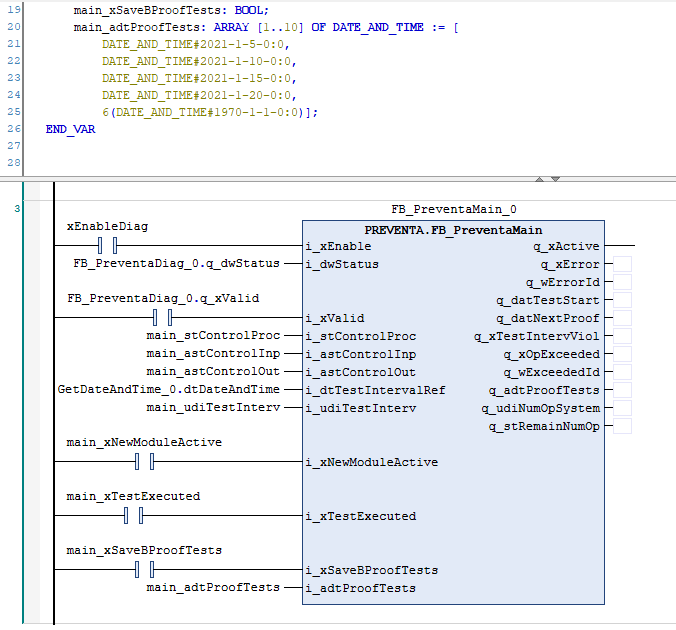Click the FB_PreventaDiag_0.q_xValid contact symbol
The height and width of the screenshot is (630, 676).
tap(163, 317)
